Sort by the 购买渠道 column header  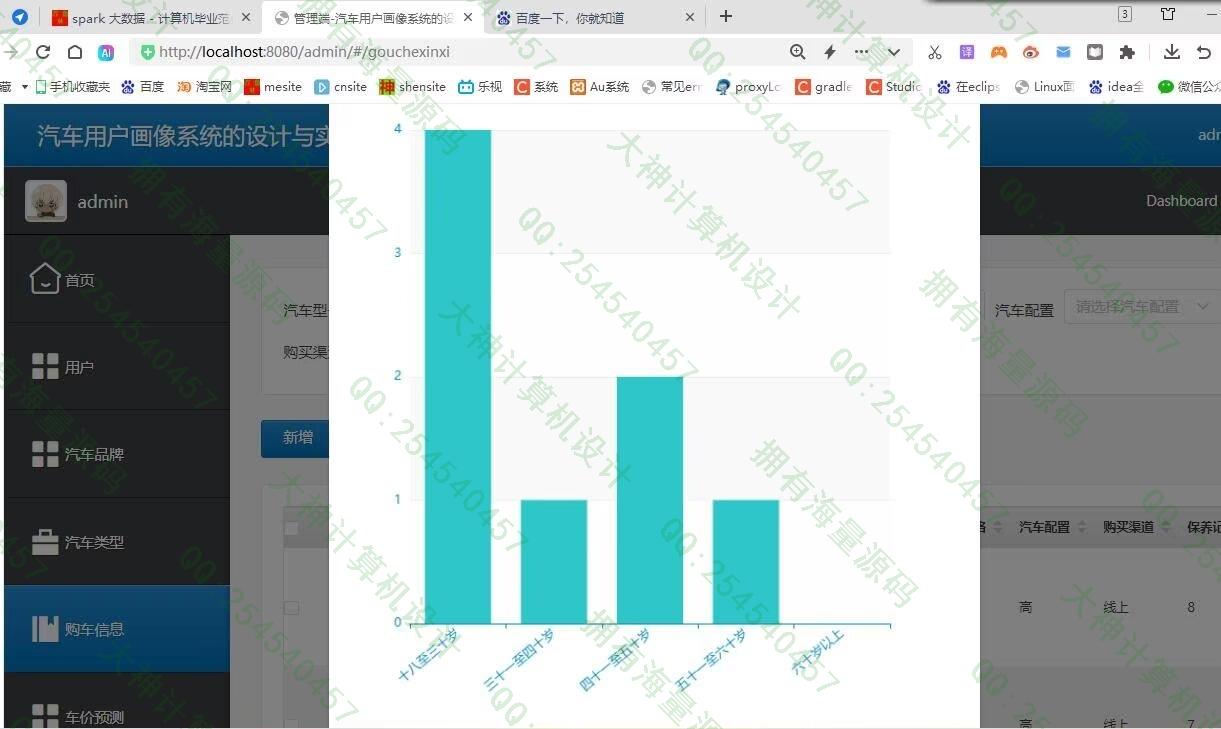point(1136,526)
